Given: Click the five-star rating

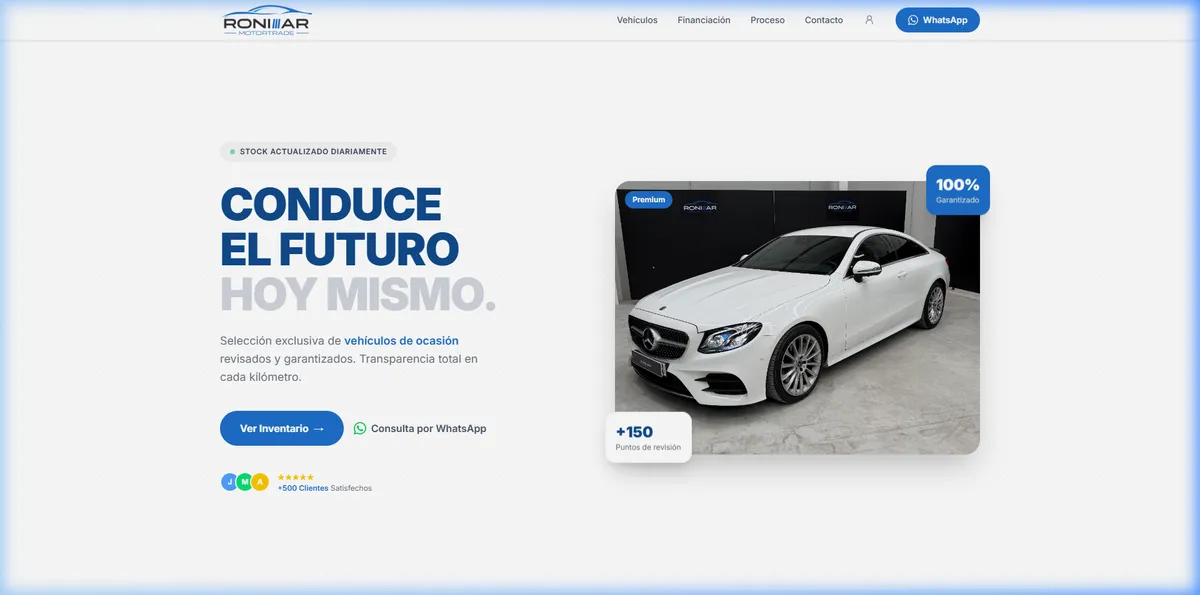Looking at the screenshot, I should point(296,477).
